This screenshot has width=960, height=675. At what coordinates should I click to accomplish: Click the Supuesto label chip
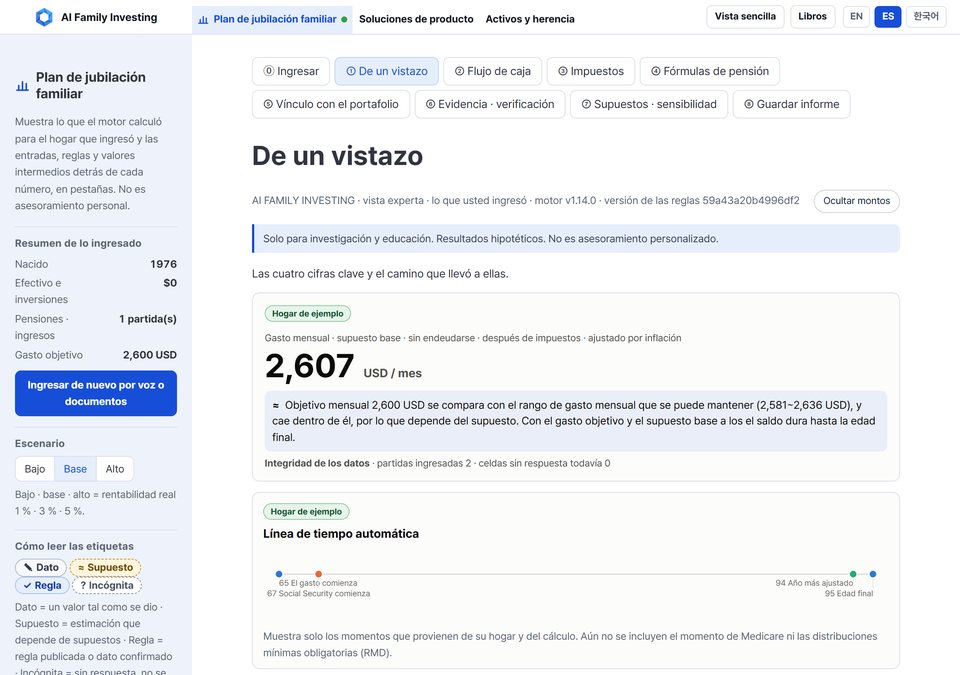pyautogui.click(x=105, y=567)
